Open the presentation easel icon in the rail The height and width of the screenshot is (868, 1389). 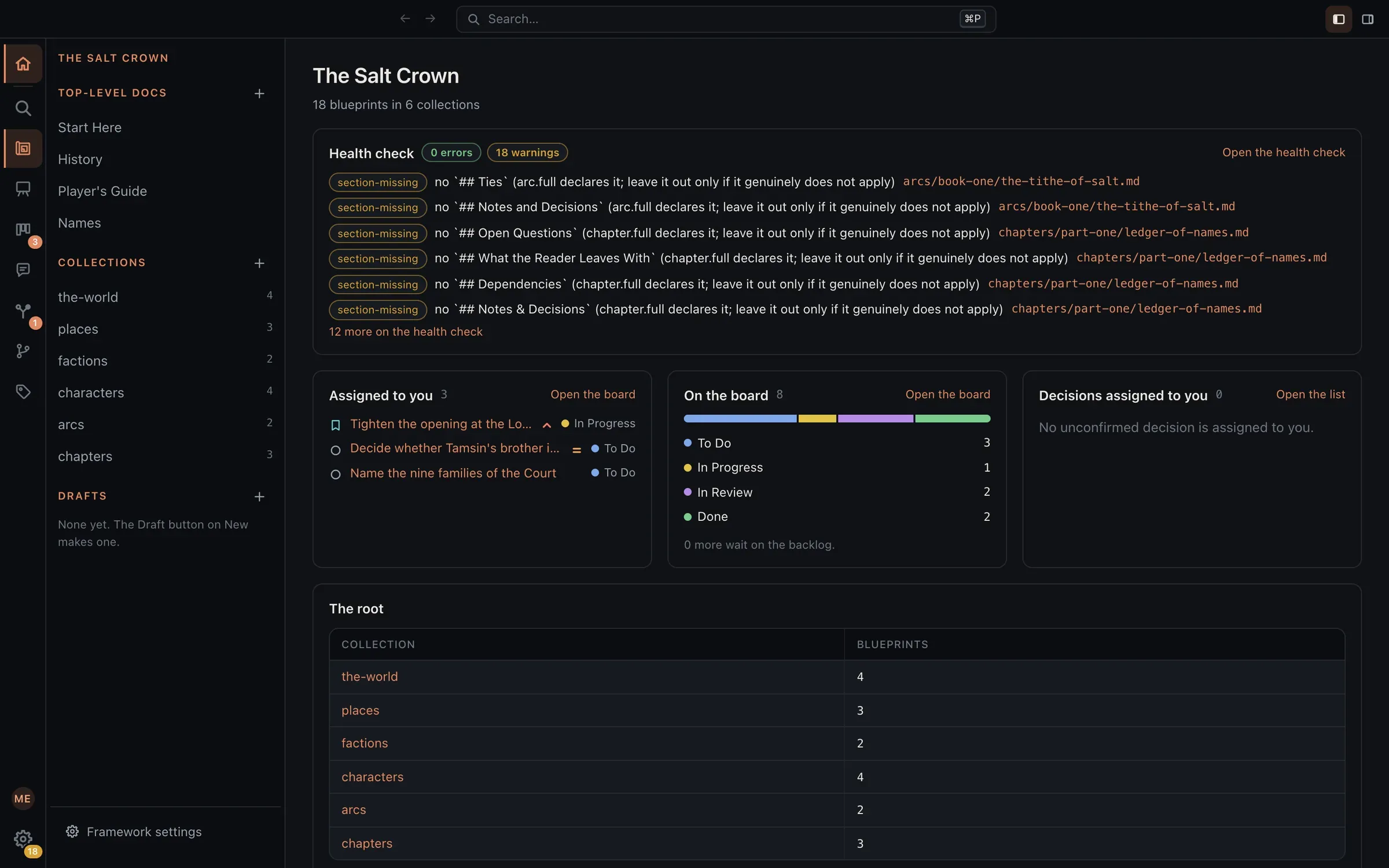[x=23, y=189]
